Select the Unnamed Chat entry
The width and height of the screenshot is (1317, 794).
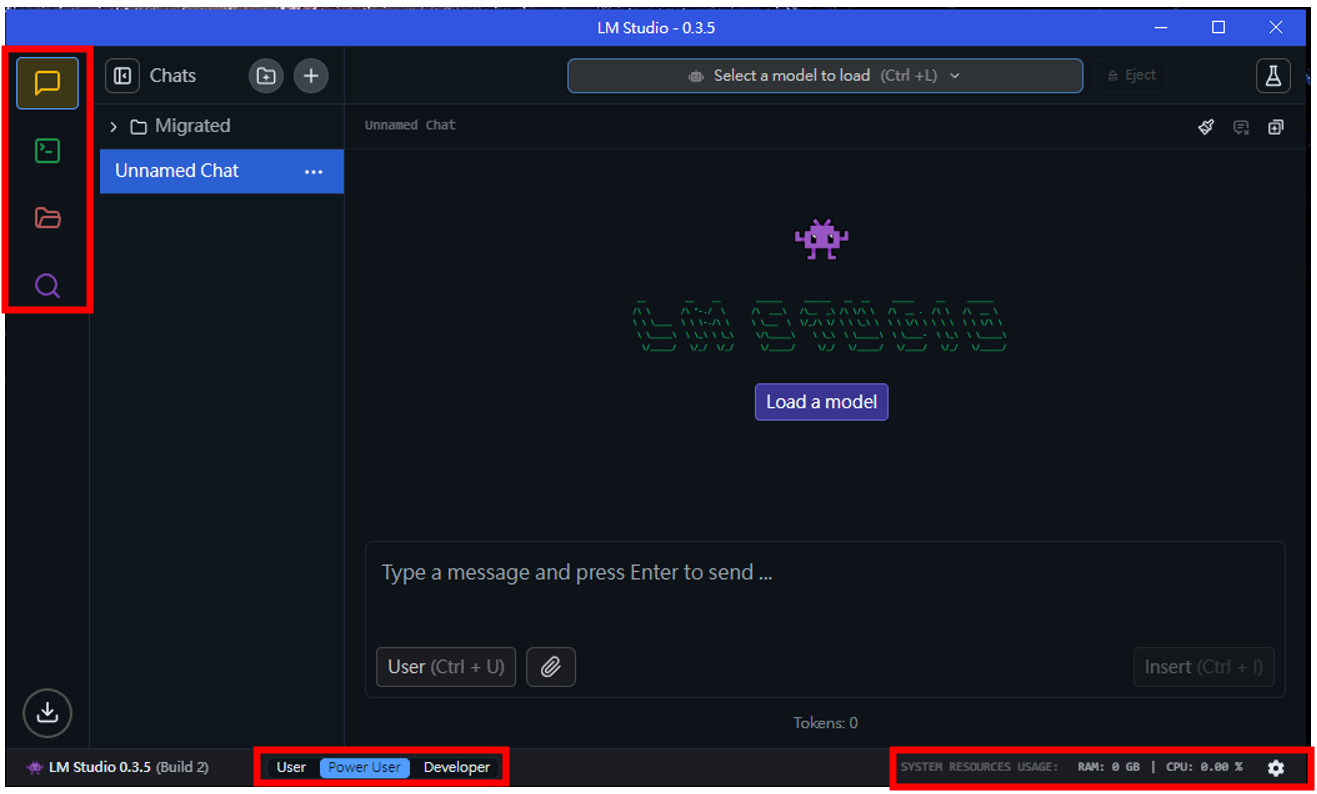click(x=221, y=171)
